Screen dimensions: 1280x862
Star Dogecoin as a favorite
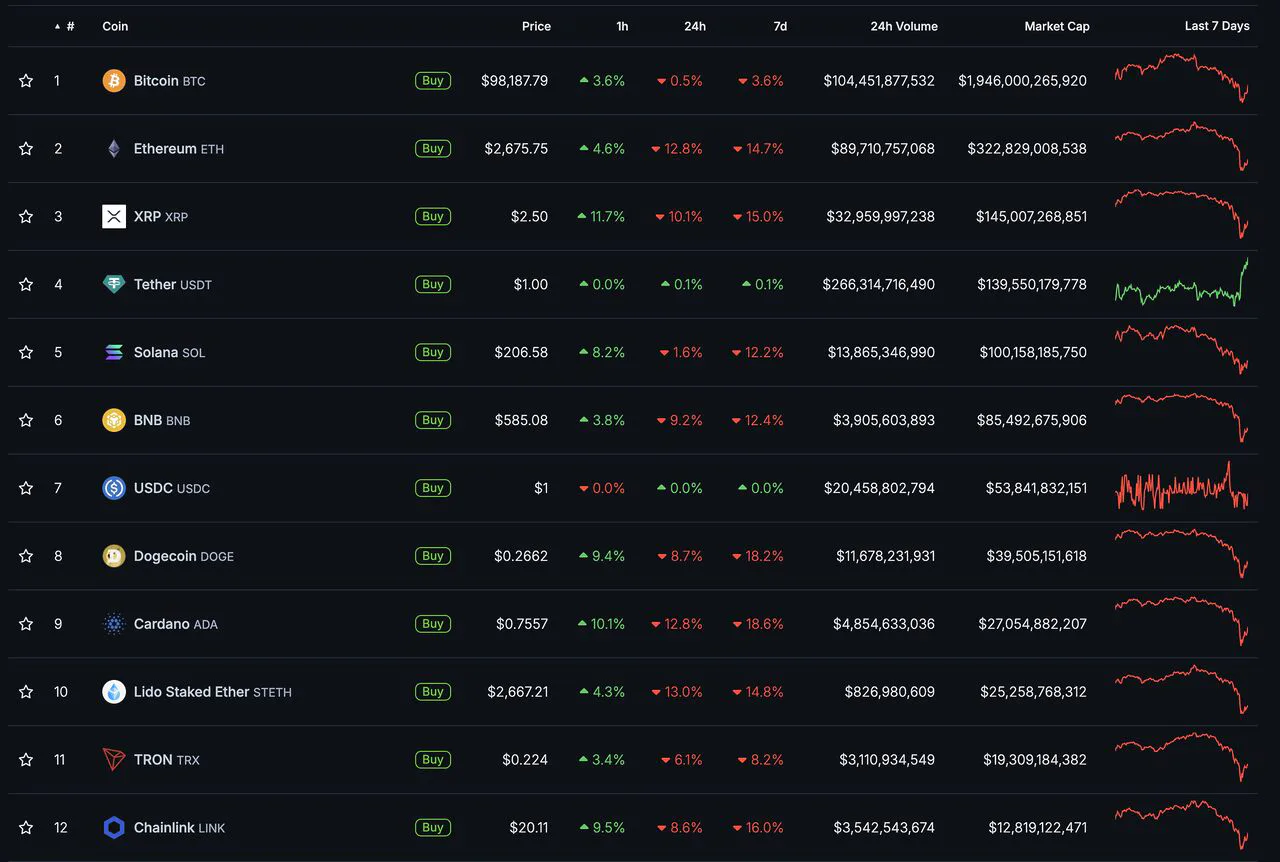(26, 556)
